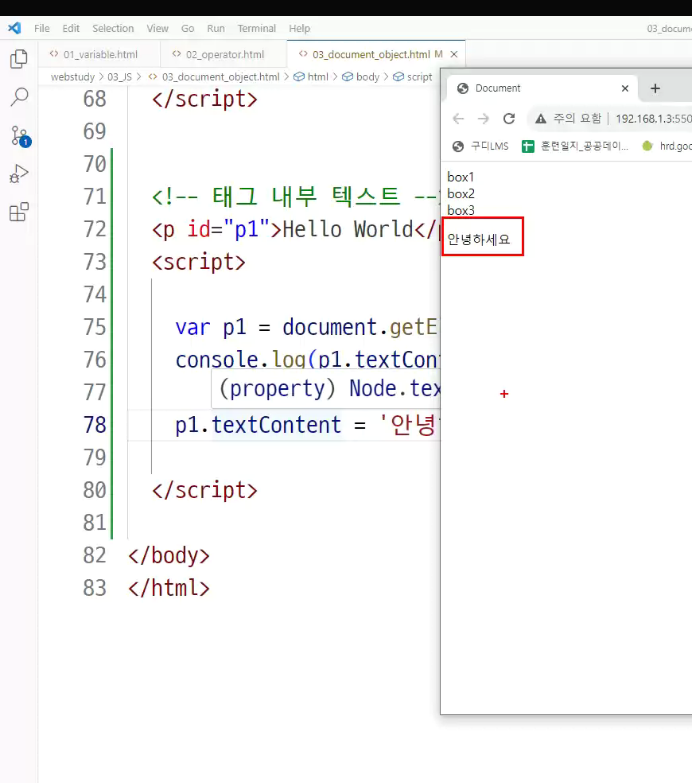Viewport: 692px width, 783px height.
Task: Click the VS Code logo icon
Action: coord(14,28)
